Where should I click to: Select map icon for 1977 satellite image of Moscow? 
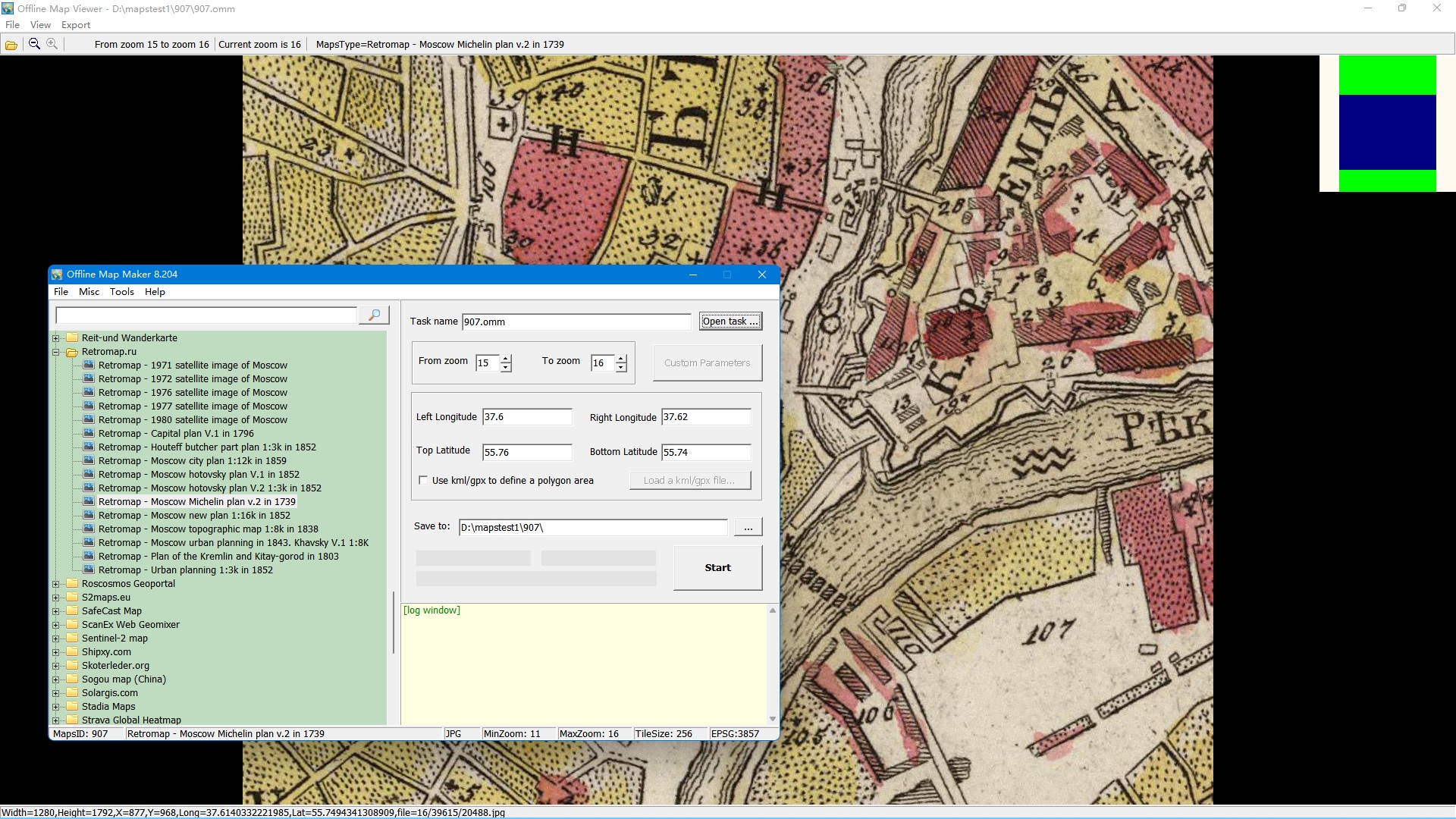(89, 406)
